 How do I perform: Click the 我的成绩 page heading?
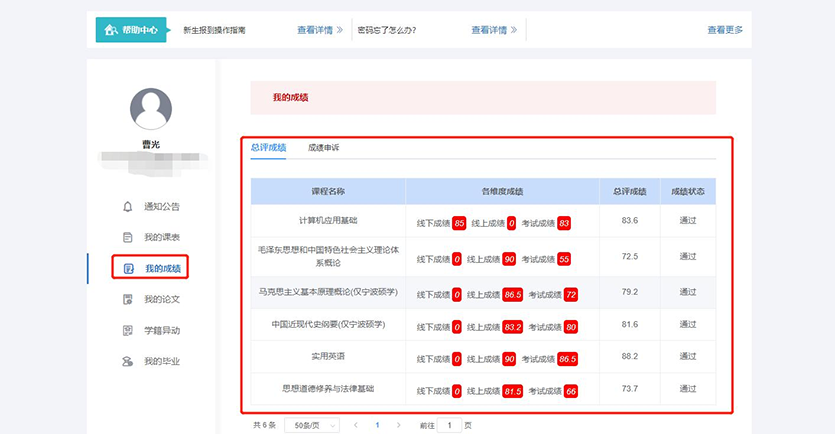(x=291, y=97)
